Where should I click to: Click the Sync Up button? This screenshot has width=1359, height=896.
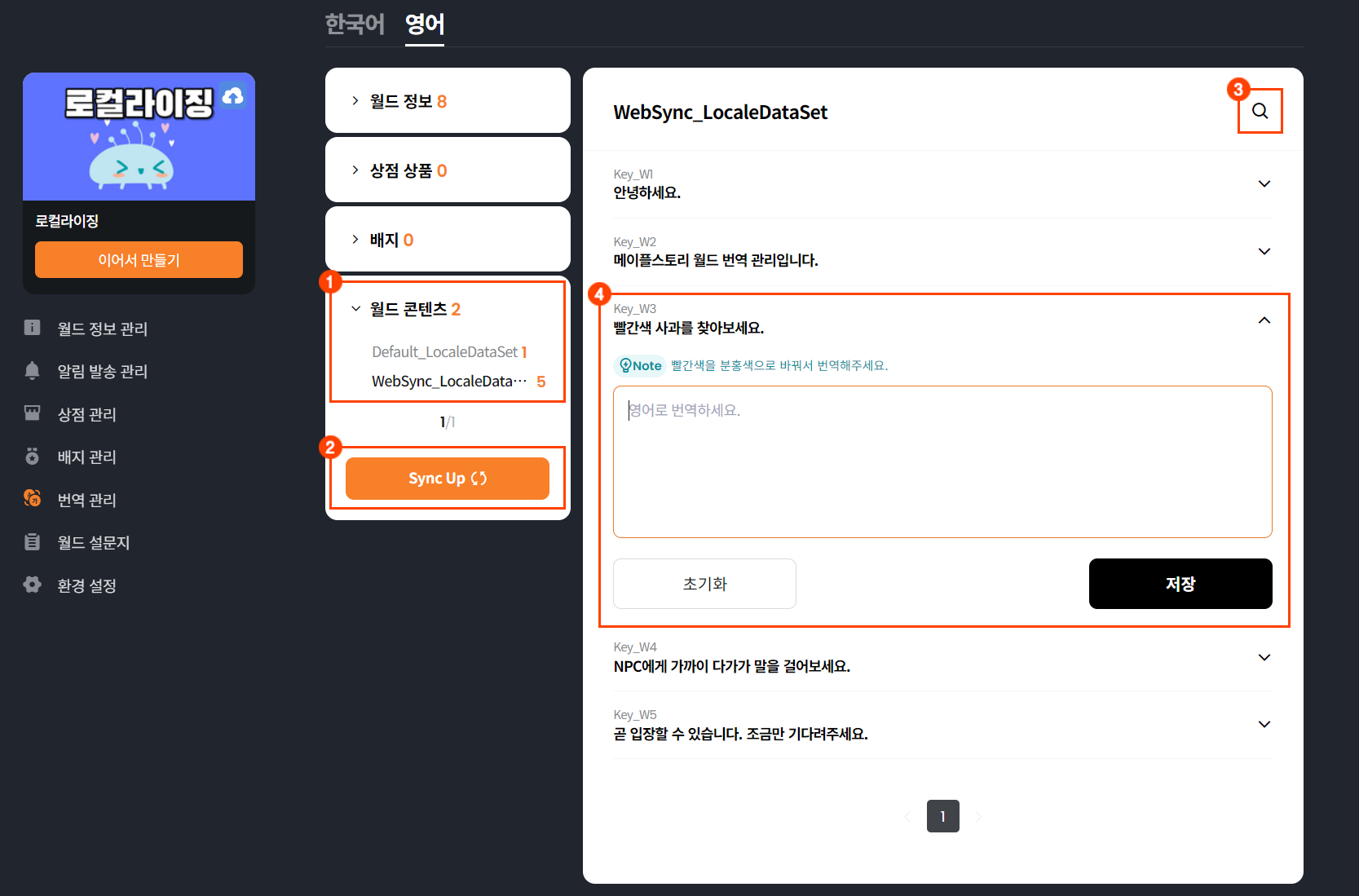(447, 479)
